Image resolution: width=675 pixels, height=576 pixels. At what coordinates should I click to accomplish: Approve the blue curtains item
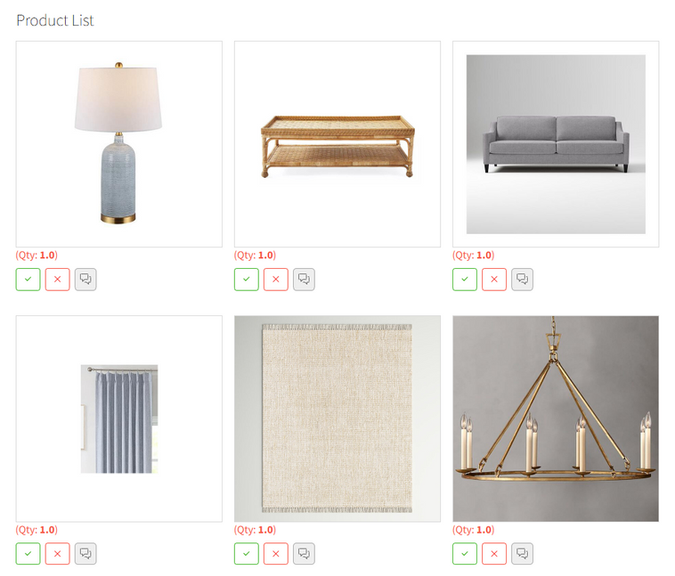[x=28, y=554]
